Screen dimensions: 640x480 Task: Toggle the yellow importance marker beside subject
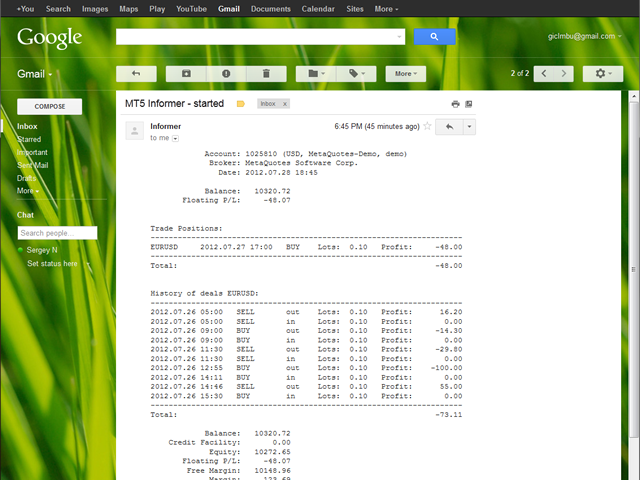[241, 104]
